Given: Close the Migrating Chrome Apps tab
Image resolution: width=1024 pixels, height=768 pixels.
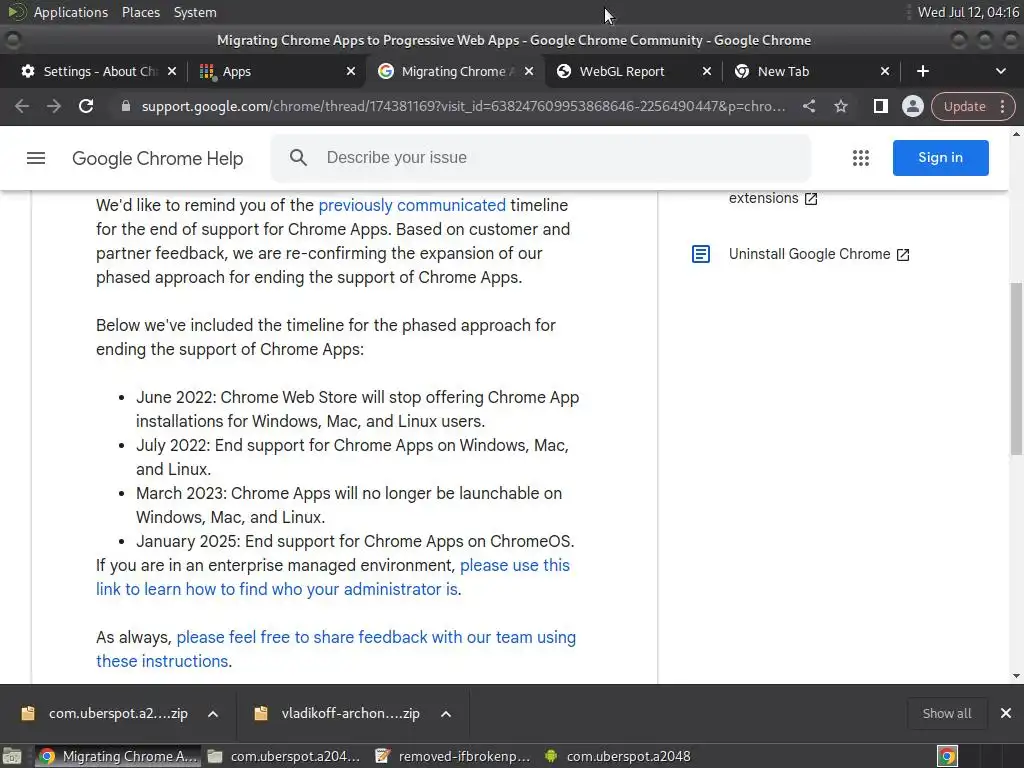Looking at the screenshot, I should 529,71.
